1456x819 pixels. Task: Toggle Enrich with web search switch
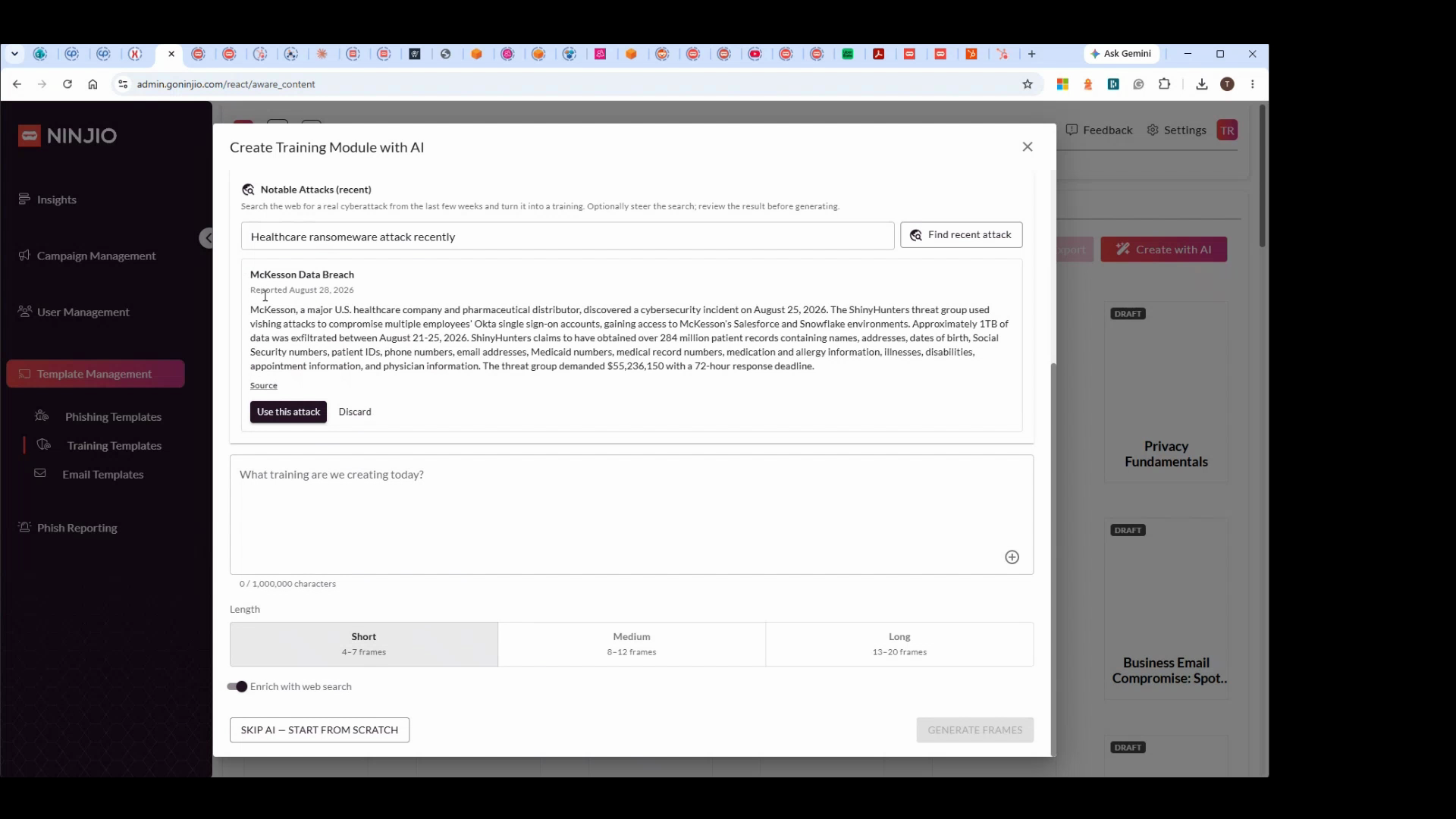click(x=237, y=687)
